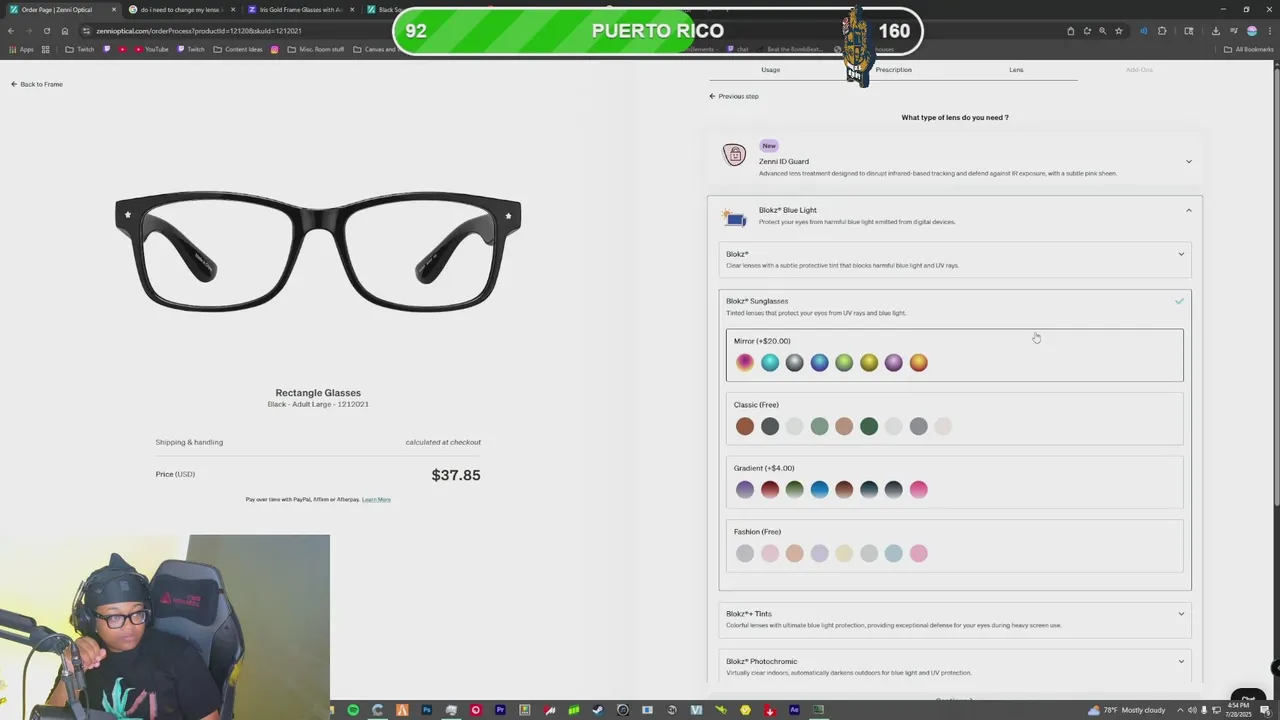Choose the sage green Classic tint swatch

click(819, 427)
